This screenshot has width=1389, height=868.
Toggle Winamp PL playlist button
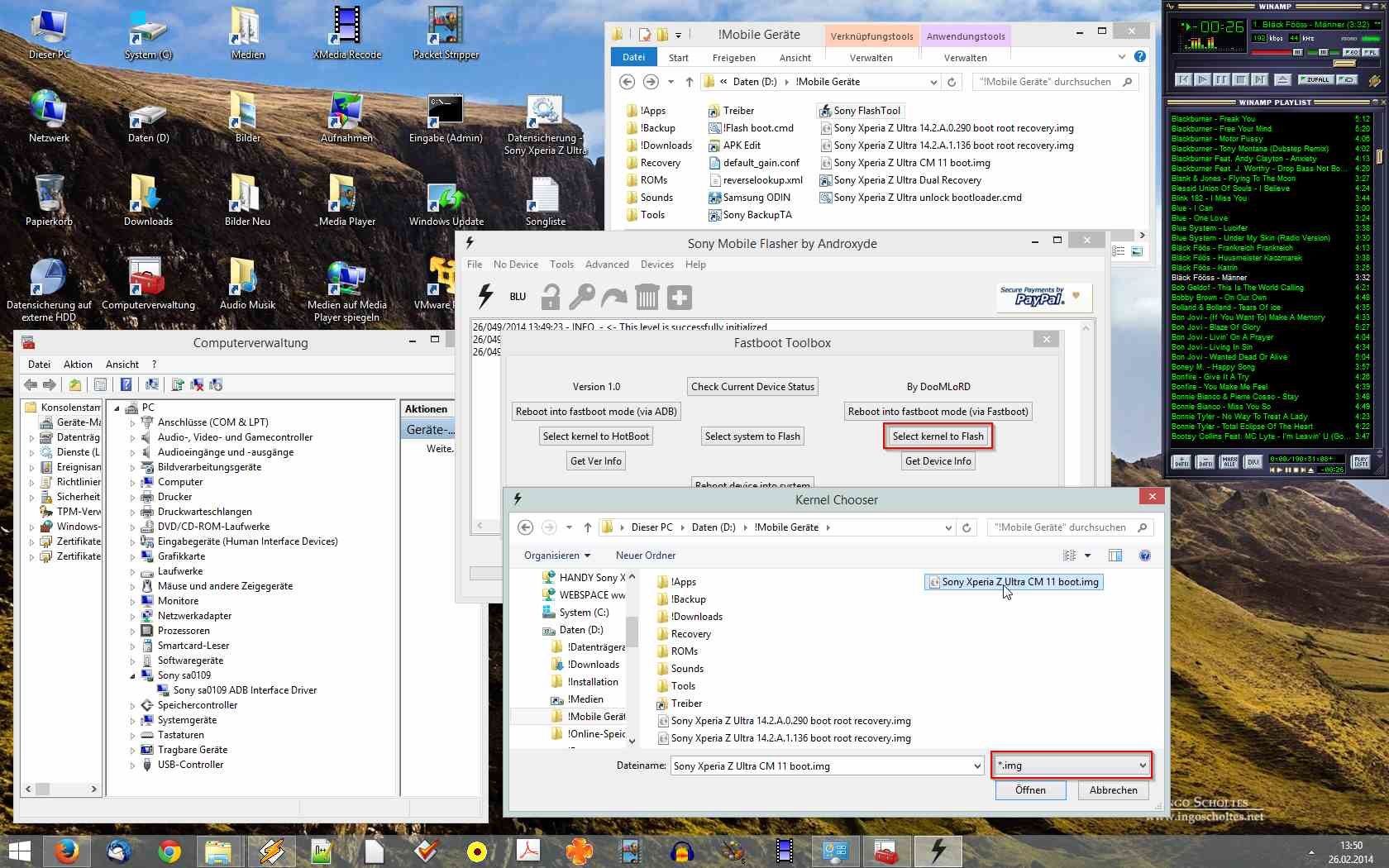(1371, 52)
